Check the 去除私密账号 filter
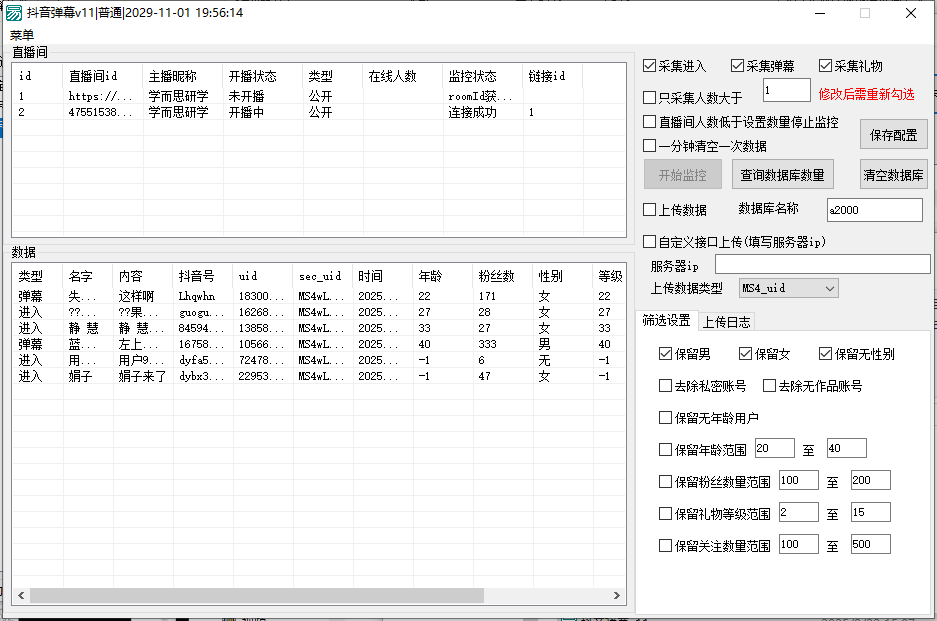 tap(666, 386)
